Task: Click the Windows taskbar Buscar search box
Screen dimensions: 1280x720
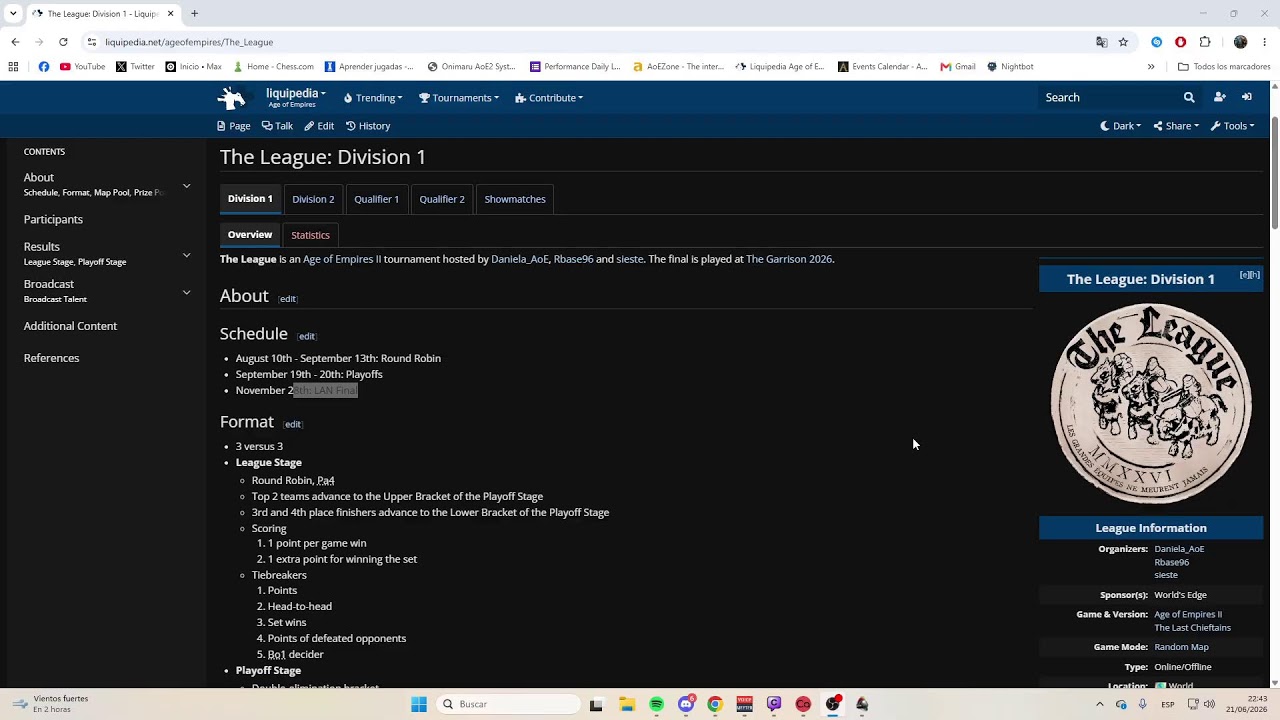Action: pyautogui.click(x=509, y=704)
